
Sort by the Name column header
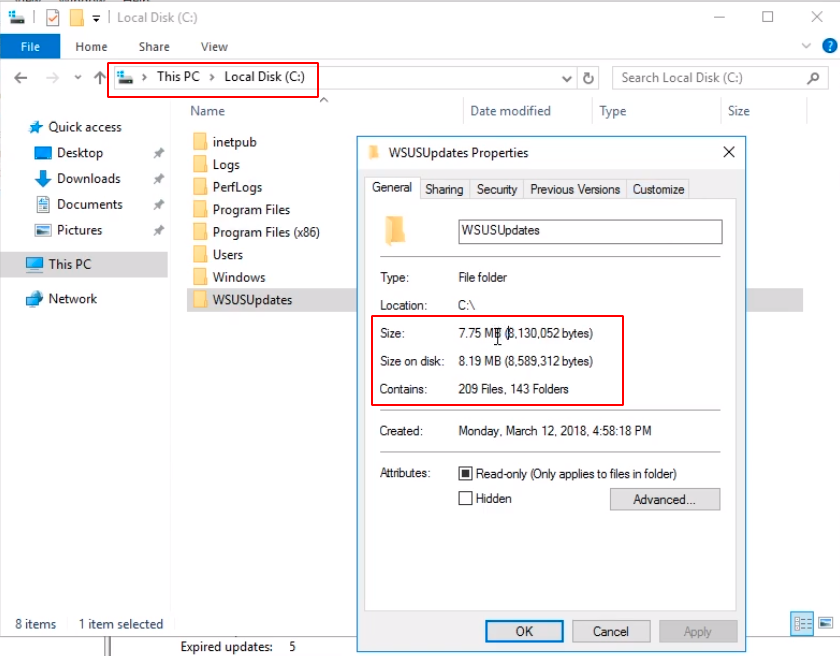coord(207,111)
